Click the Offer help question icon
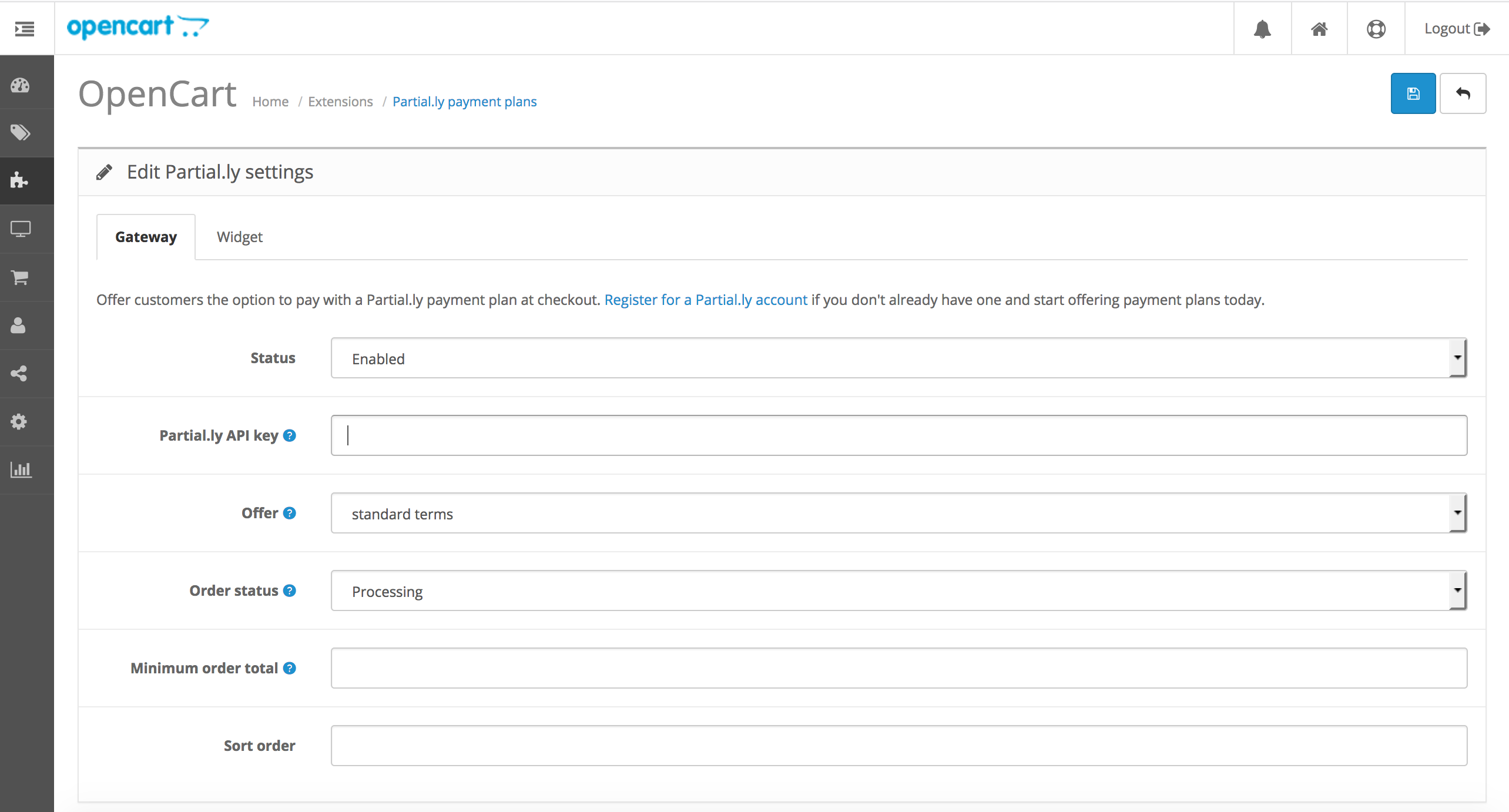Screen dimensions: 1509x812 290,513
